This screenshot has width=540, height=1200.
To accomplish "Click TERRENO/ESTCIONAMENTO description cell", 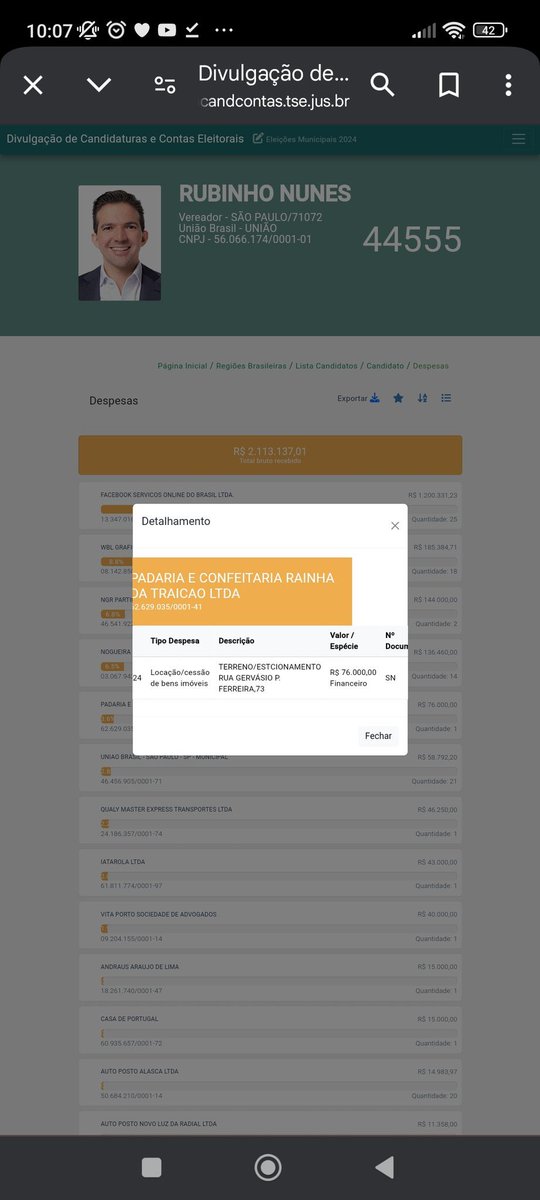I will tap(268, 677).
